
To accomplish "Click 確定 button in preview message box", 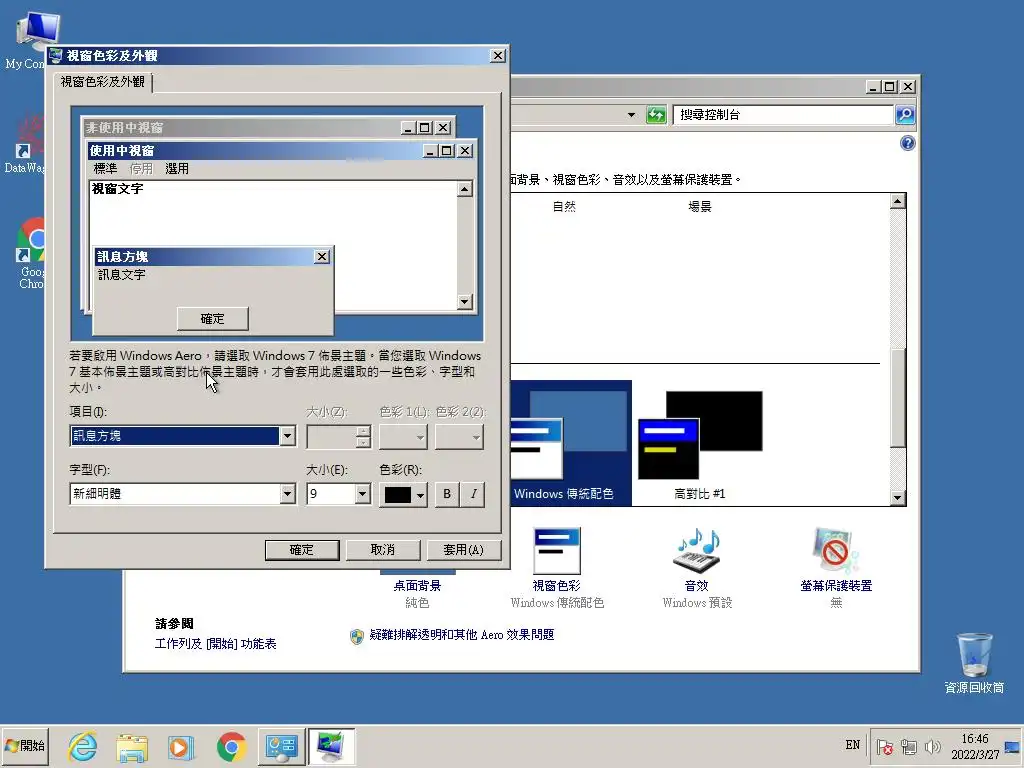I will (213, 319).
